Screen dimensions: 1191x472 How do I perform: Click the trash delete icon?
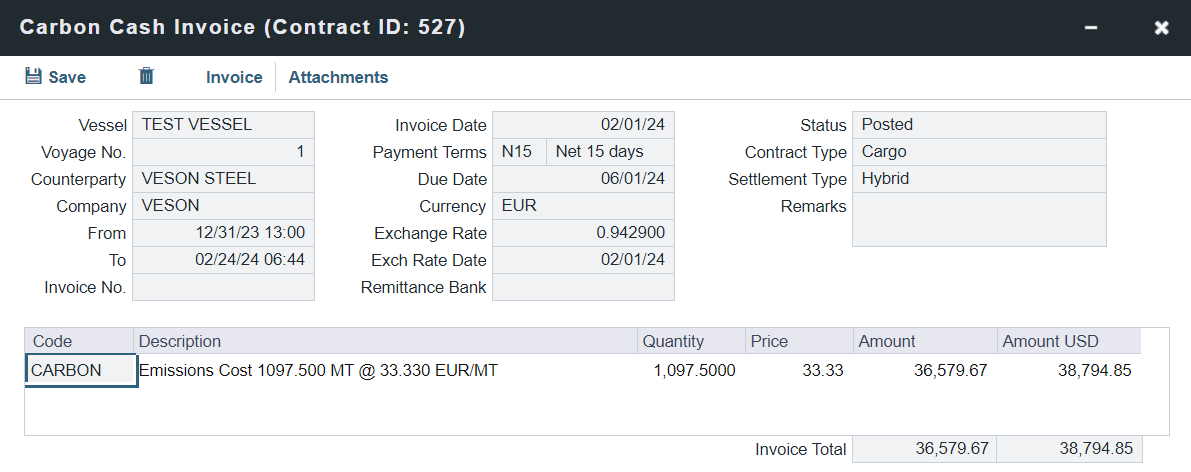click(146, 77)
